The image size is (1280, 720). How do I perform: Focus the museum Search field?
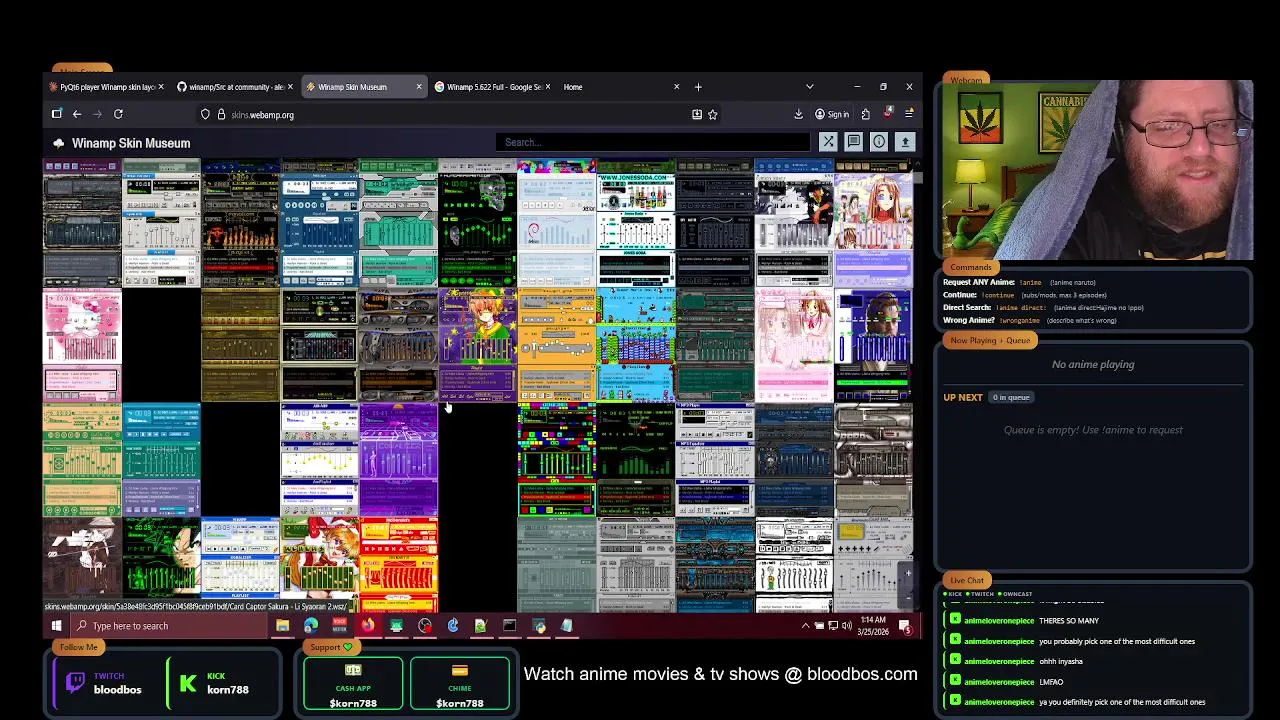point(651,142)
